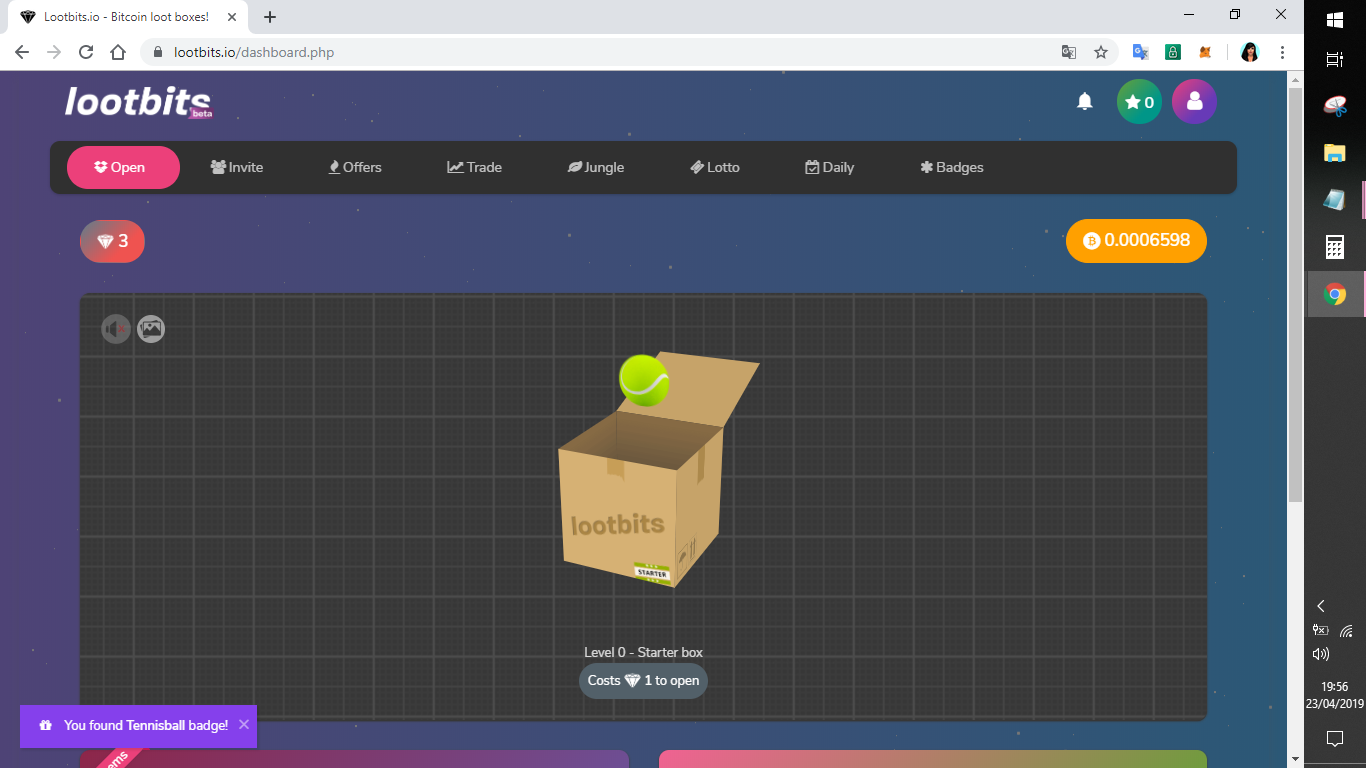The image size is (1366, 768).
Task: Open the green padlock extension
Action: [1173, 52]
